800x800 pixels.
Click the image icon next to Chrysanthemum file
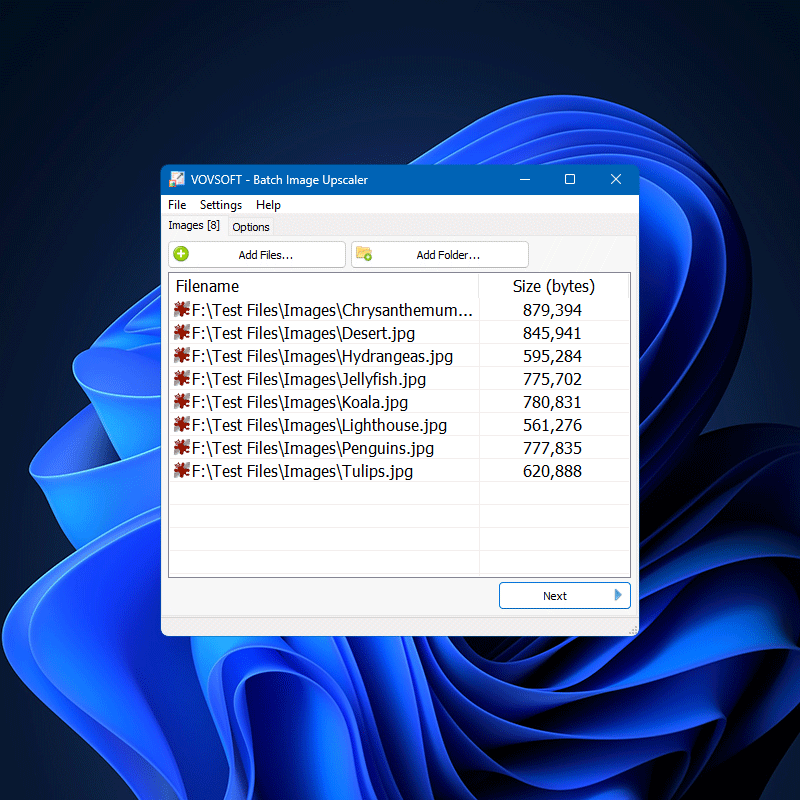183,309
